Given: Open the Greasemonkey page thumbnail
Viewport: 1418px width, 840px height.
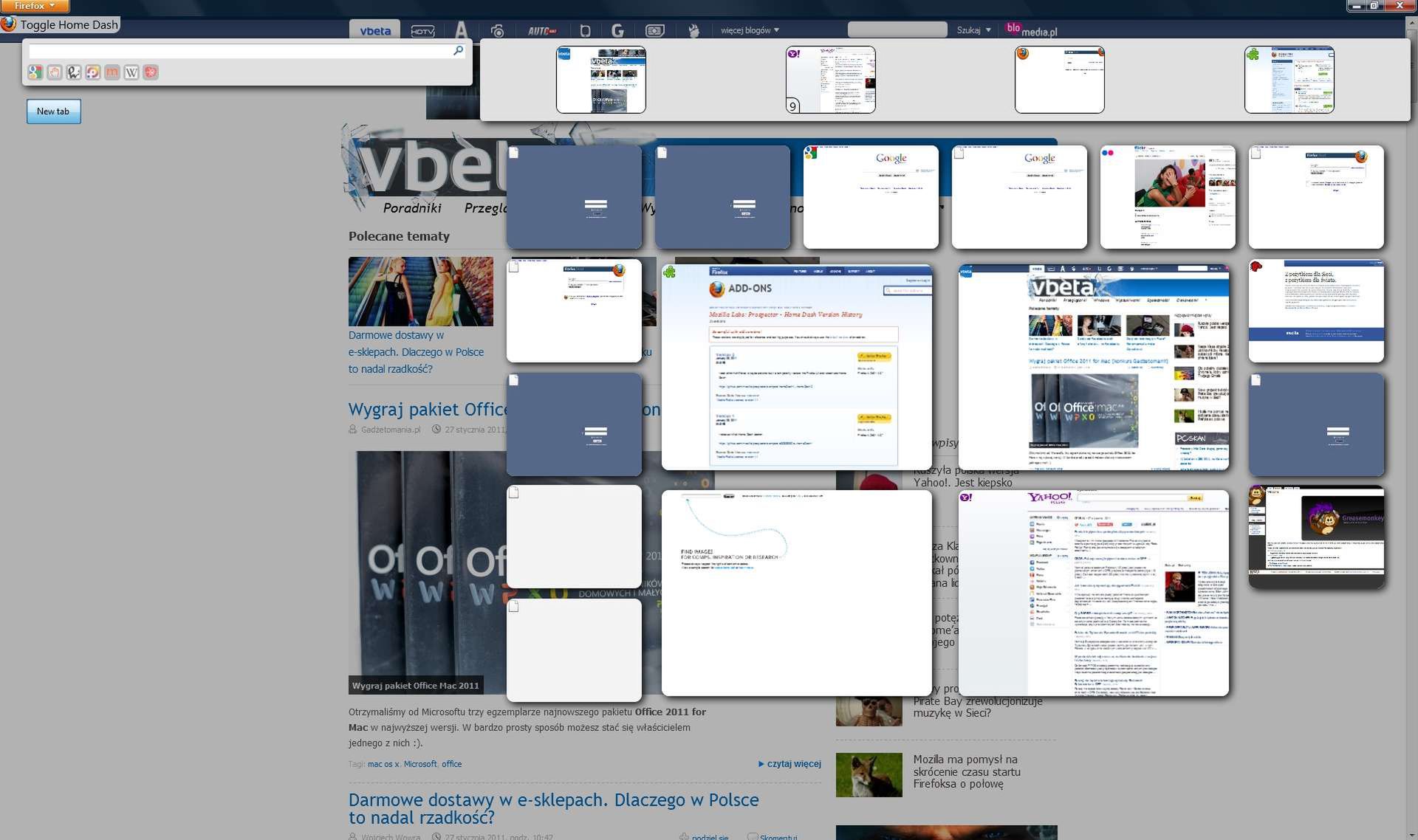Looking at the screenshot, I should click(1316, 537).
